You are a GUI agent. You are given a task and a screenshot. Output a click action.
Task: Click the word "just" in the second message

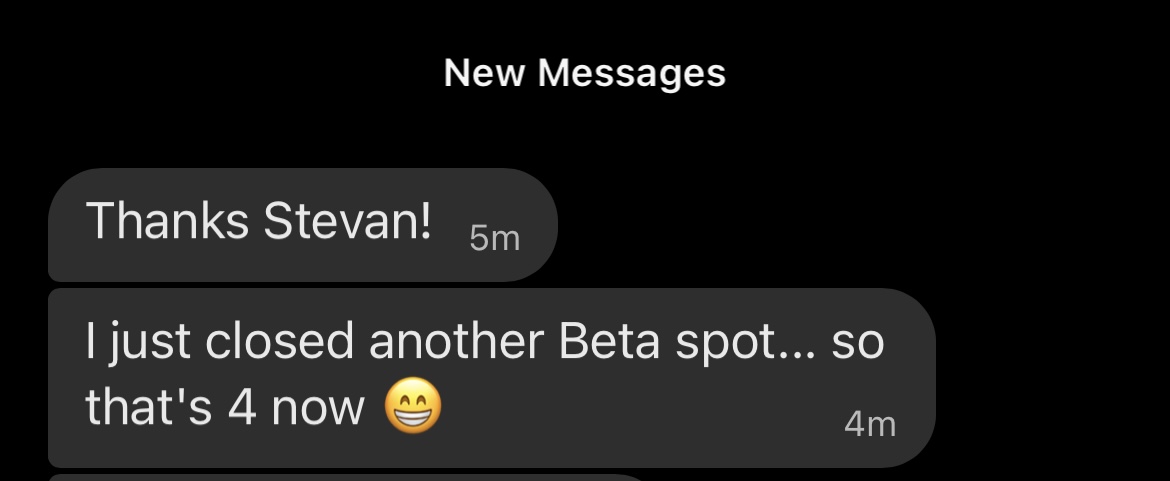click(150, 343)
